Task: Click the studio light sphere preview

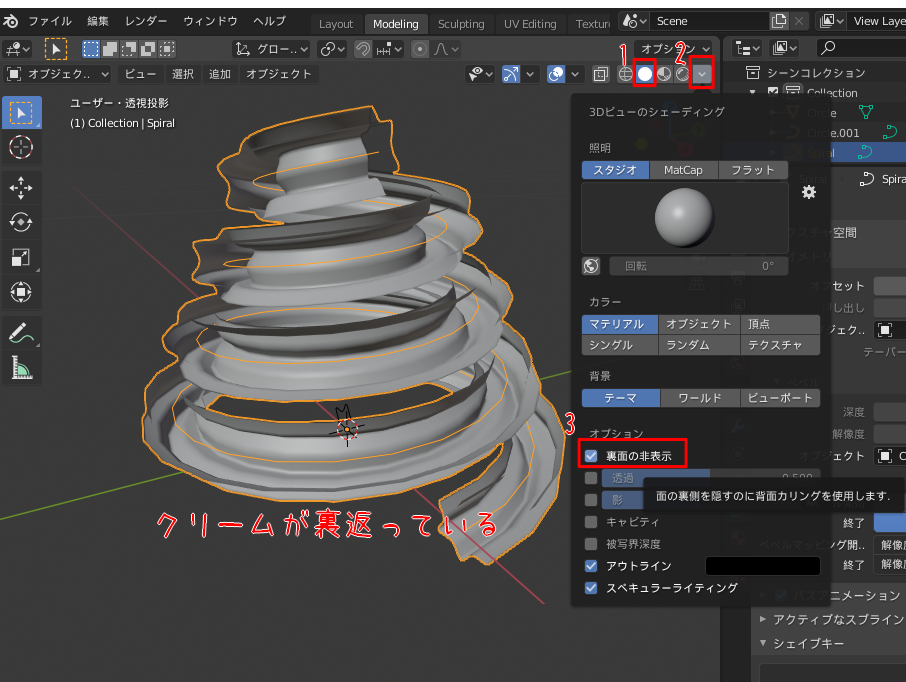Action: coord(685,217)
